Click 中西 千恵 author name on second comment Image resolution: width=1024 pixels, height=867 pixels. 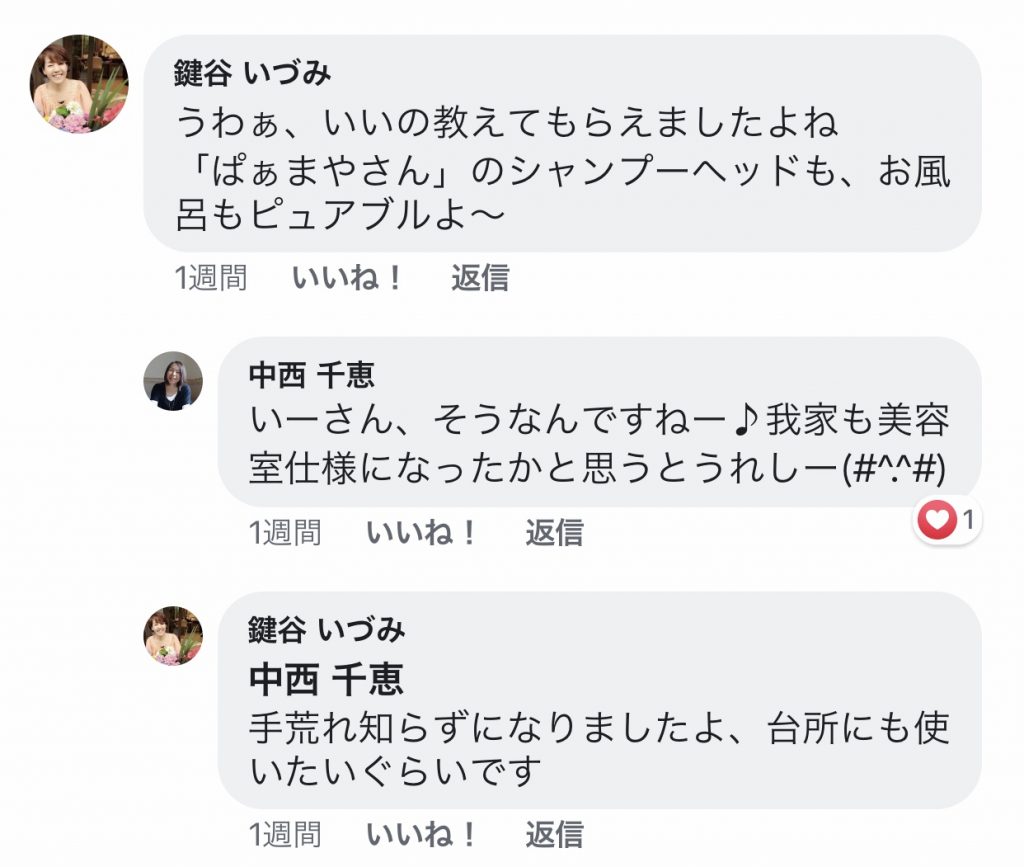pos(312,375)
